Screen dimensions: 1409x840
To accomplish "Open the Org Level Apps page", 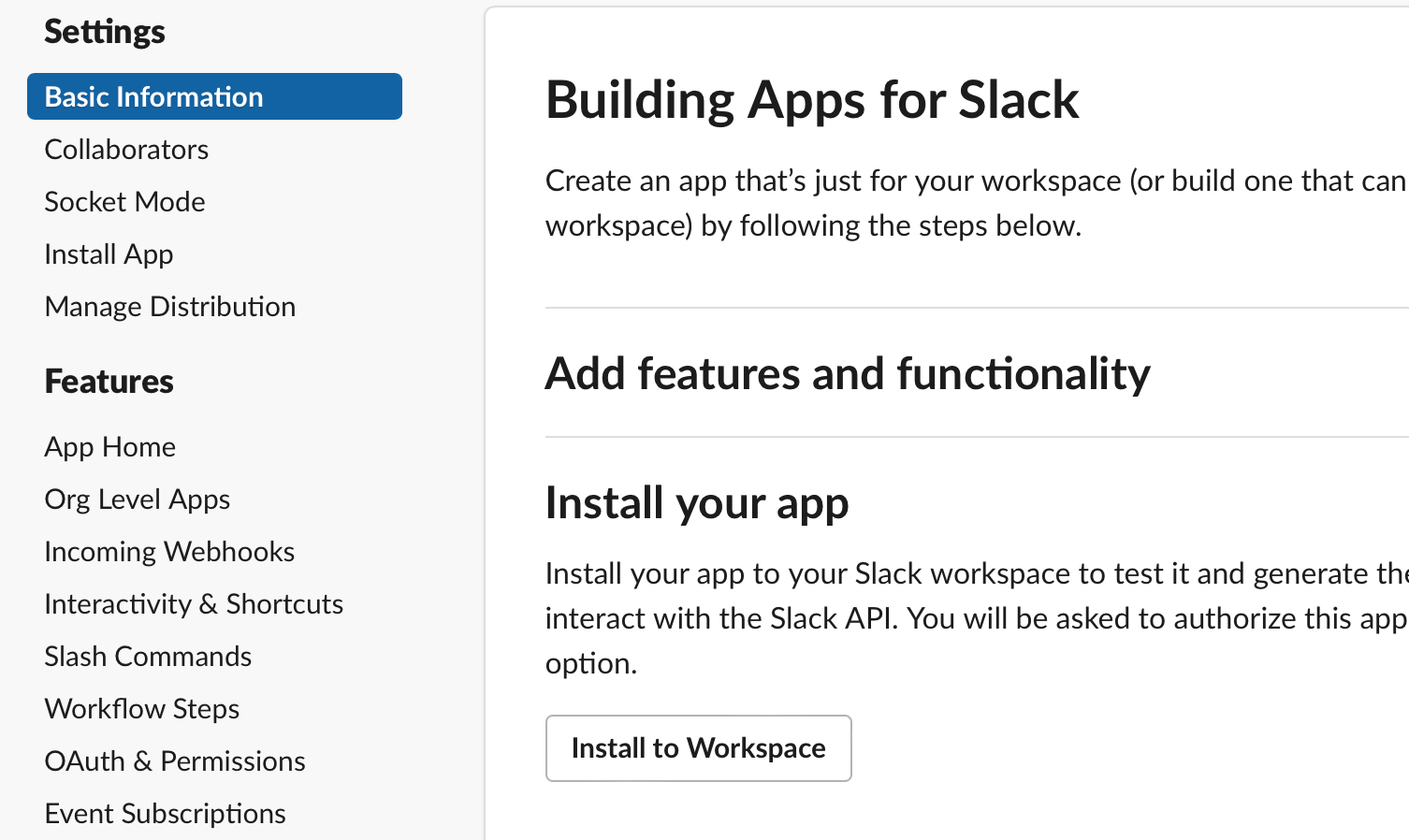I will coord(137,499).
